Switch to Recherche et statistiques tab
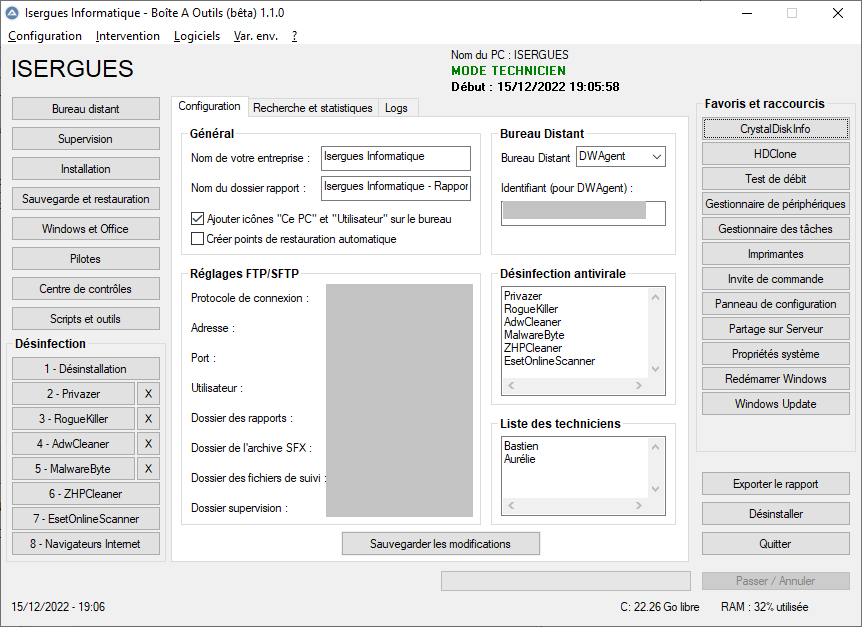The image size is (862, 627). coord(313,108)
